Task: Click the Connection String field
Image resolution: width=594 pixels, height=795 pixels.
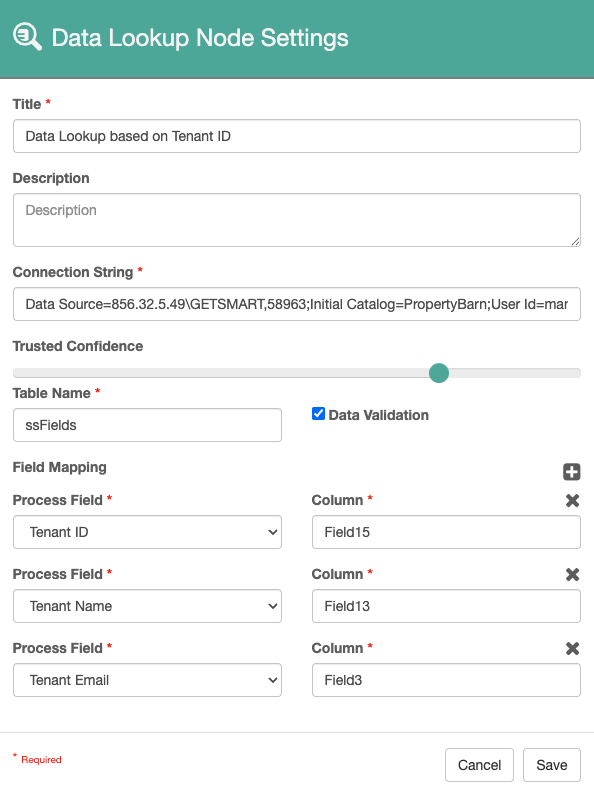Action: coord(297,304)
